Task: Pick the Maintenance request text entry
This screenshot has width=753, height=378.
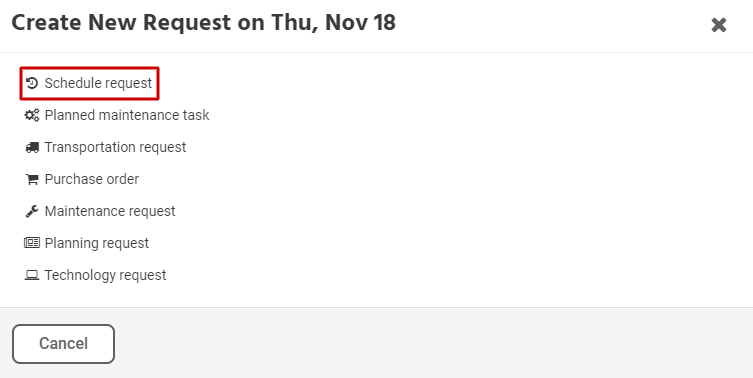Action: (110, 211)
